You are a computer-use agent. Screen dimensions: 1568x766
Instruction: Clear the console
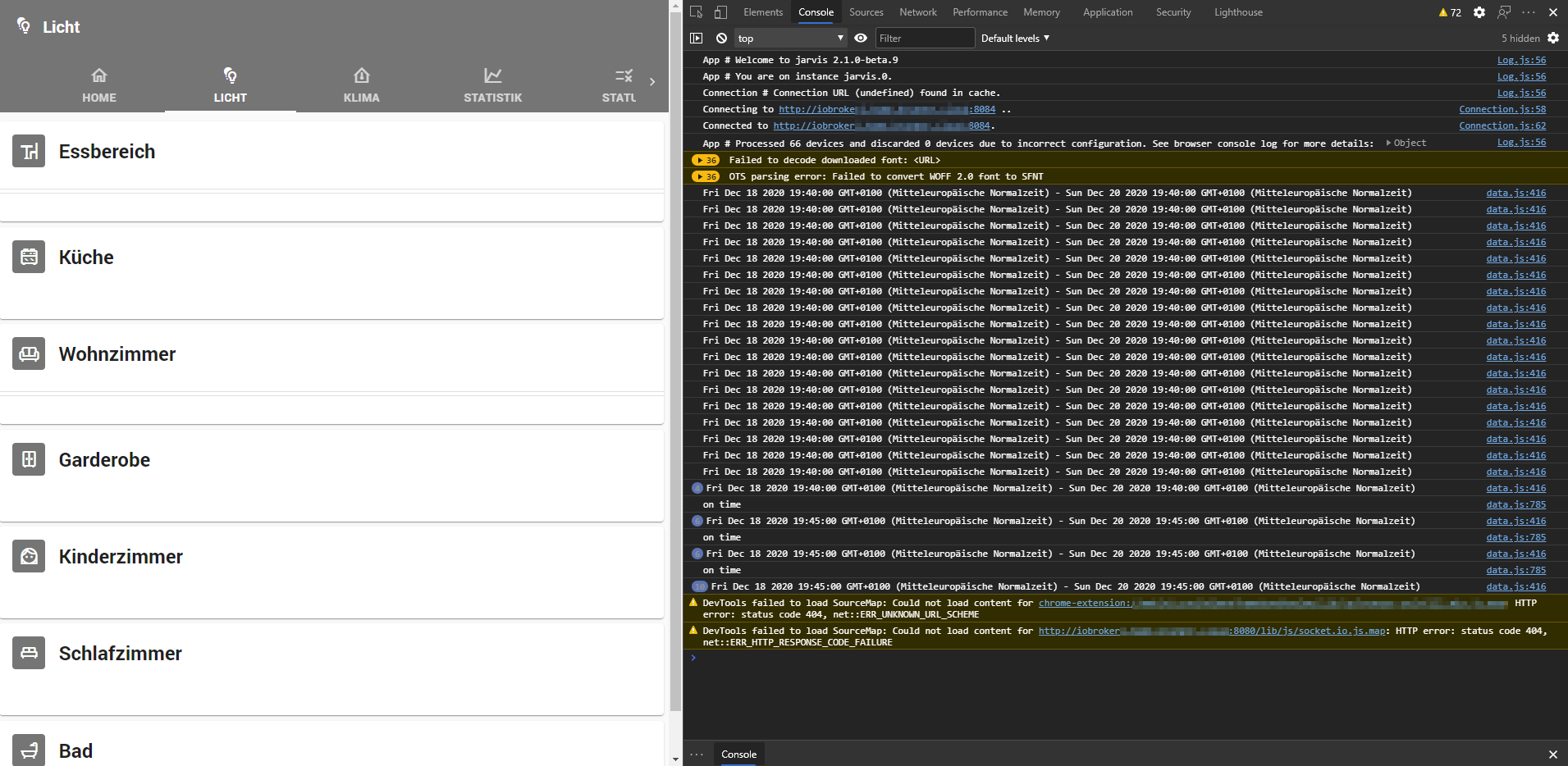tap(721, 38)
